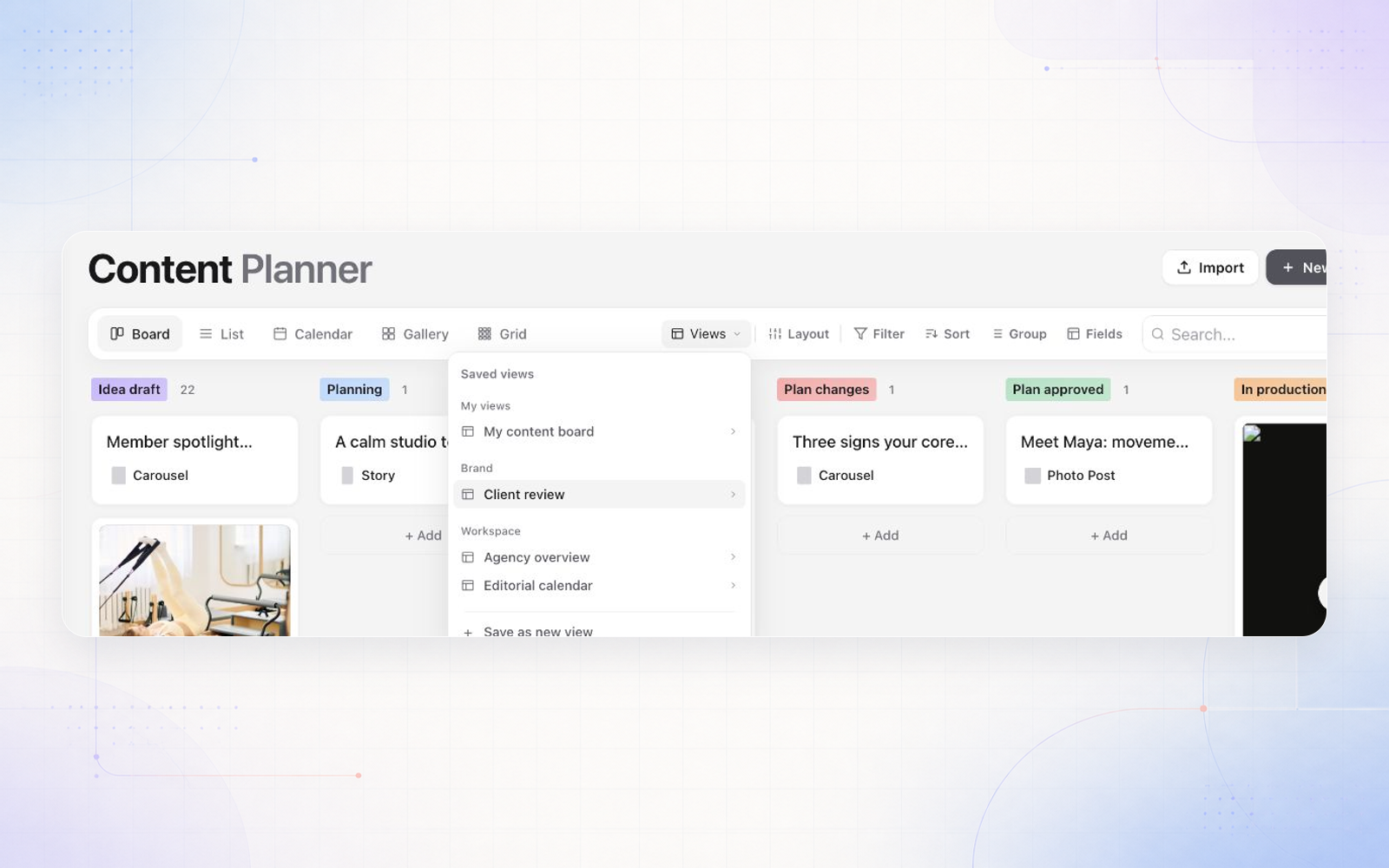
Task: Click the Idea draft column label
Action: pos(129,390)
